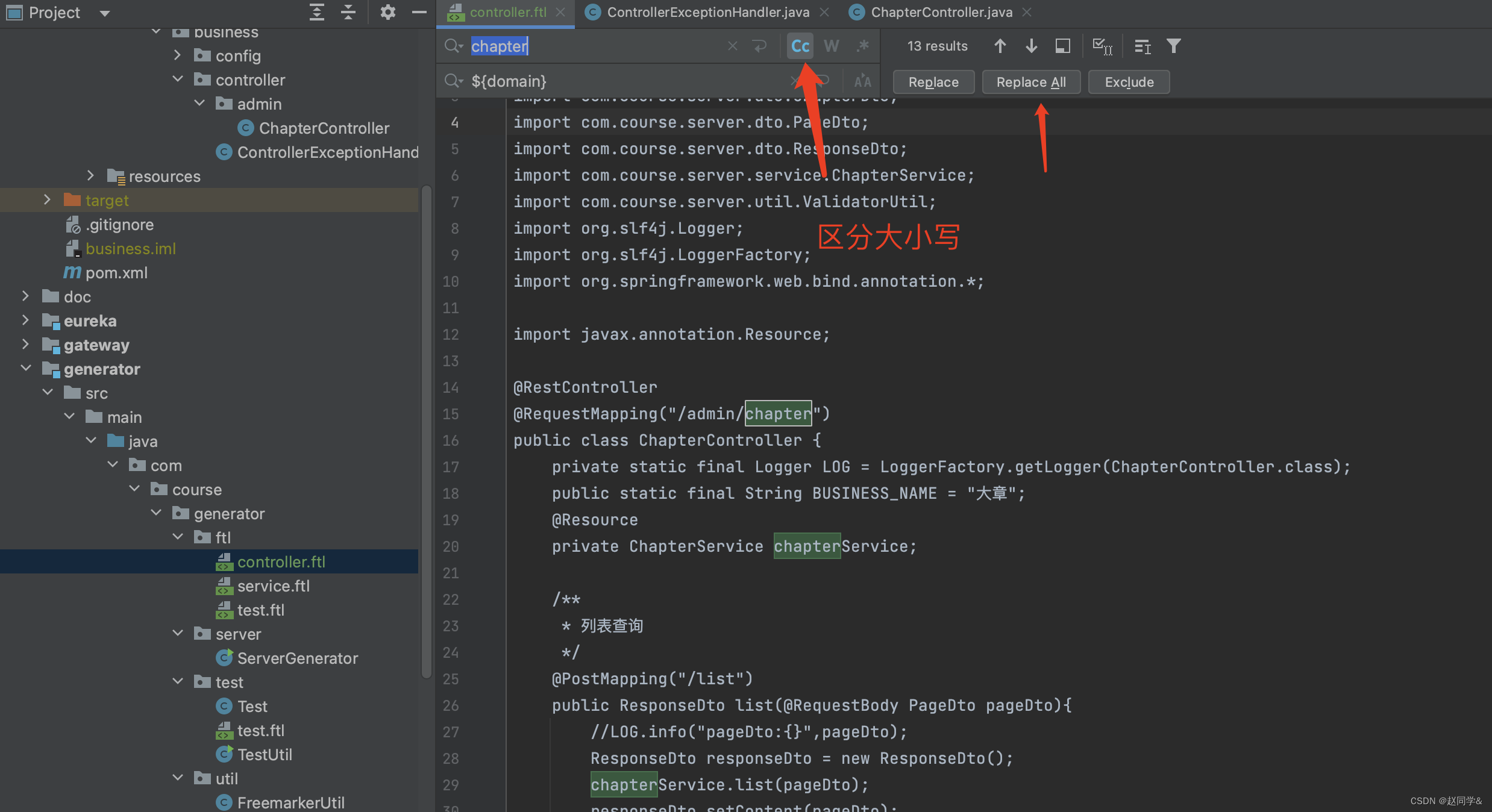Toggle Match Case (Cc) option

[x=800, y=46]
